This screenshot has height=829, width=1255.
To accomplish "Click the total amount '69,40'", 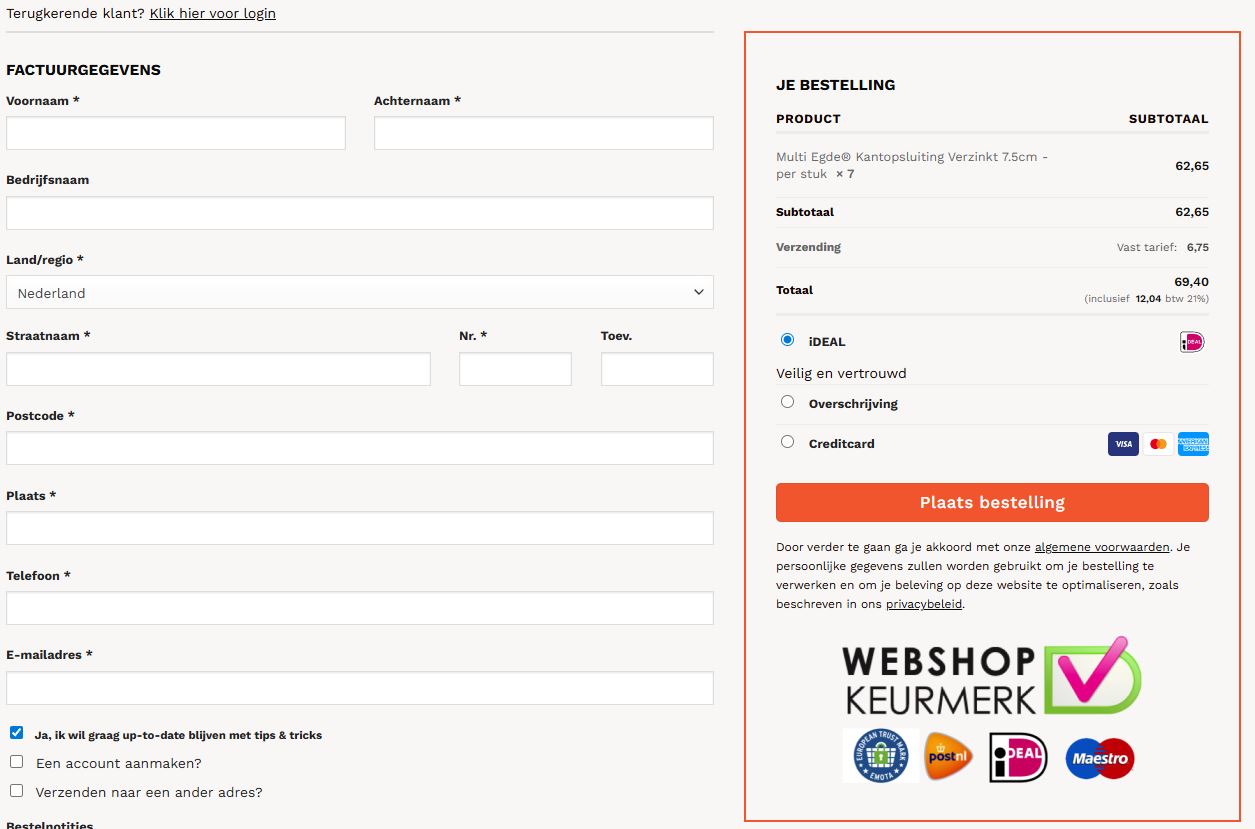I will (x=1191, y=282).
